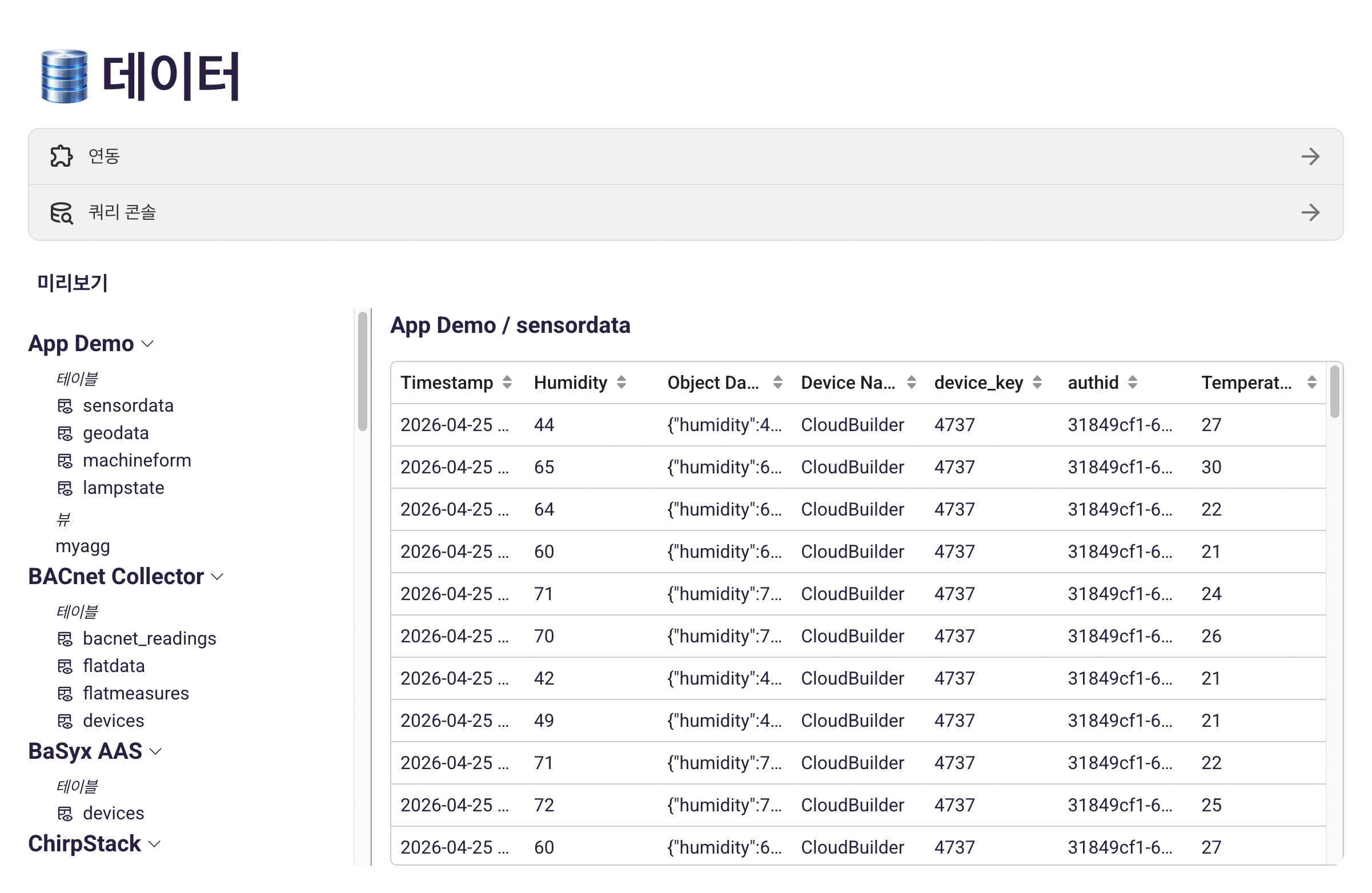Click the App Demo / sensordata heading
Screen dimensions: 1372x893
510,325
